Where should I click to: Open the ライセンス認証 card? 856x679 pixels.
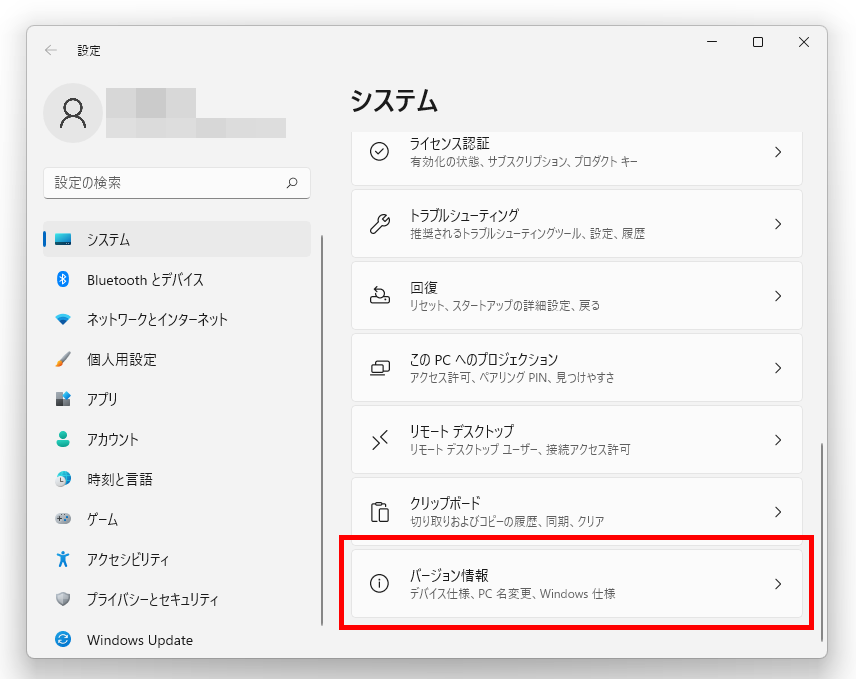576,158
